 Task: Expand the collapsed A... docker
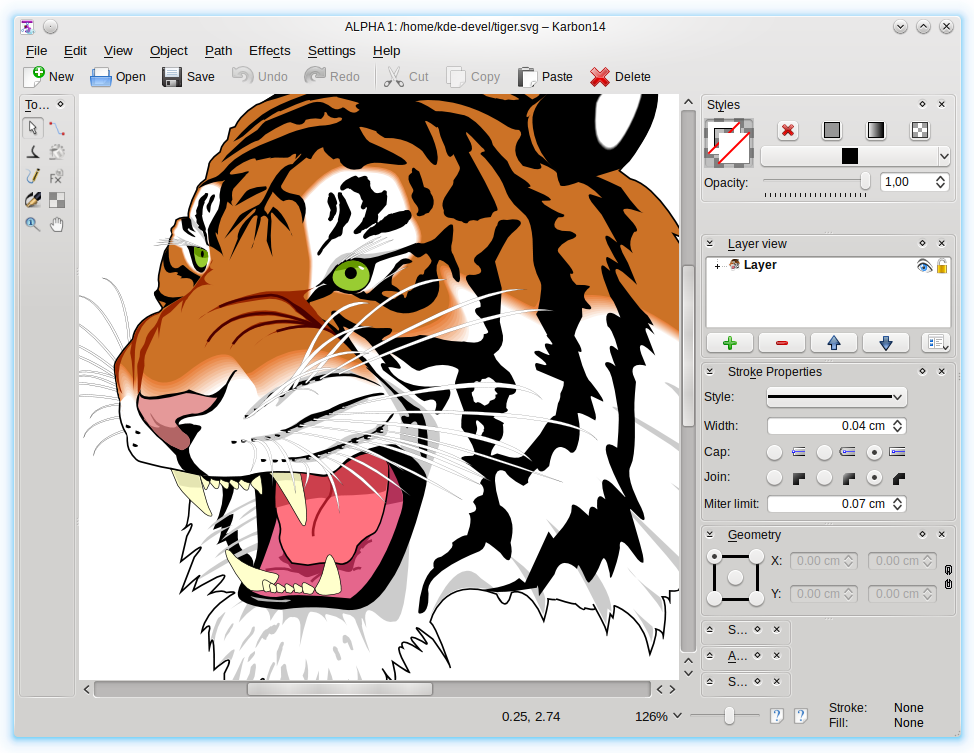click(x=710, y=655)
